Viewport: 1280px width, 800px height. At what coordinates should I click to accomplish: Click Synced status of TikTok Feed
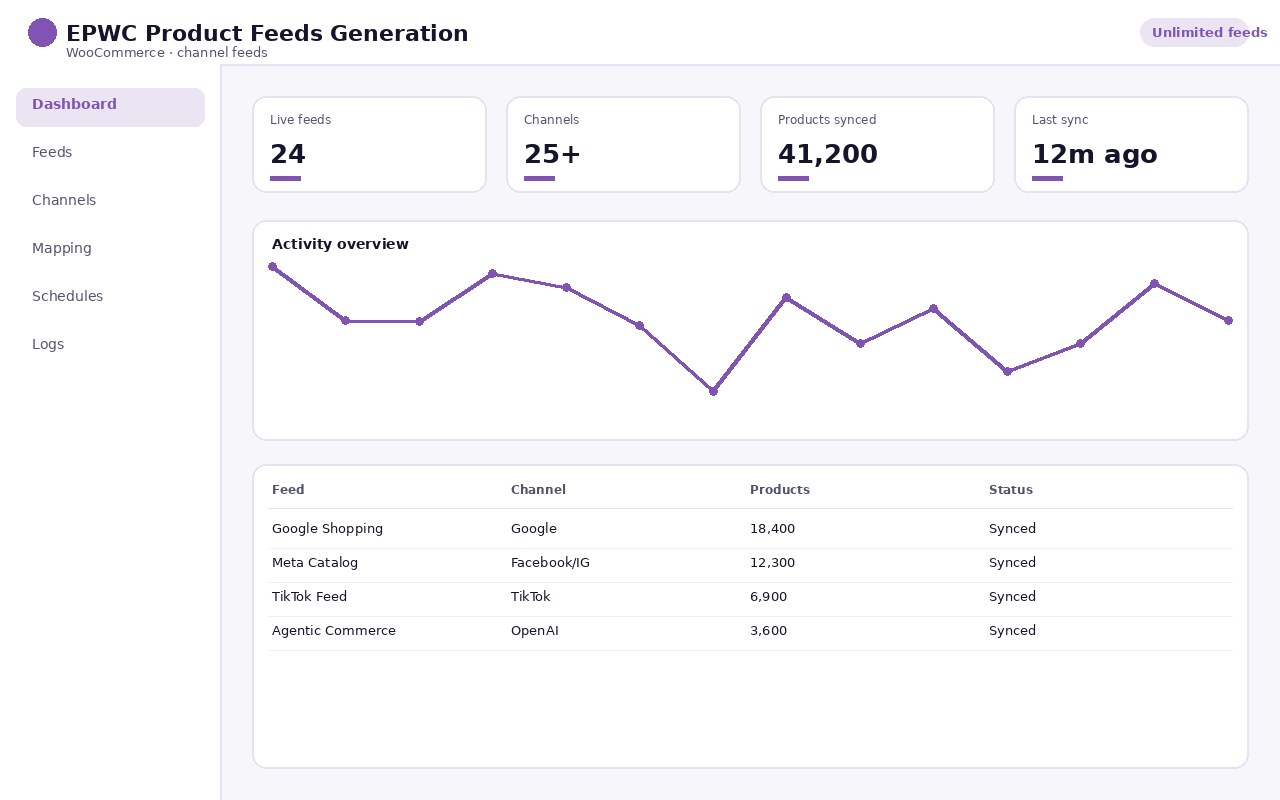point(1012,597)
